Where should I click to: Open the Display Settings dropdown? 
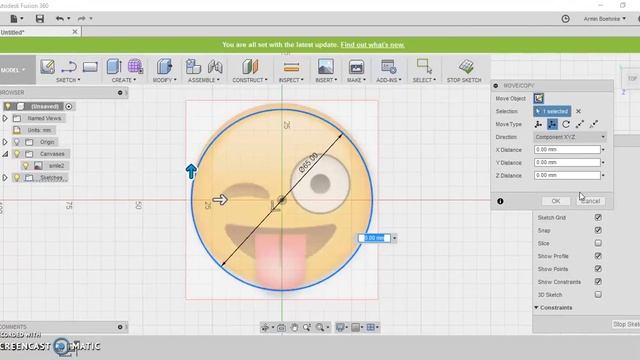[x=341, y=327]
